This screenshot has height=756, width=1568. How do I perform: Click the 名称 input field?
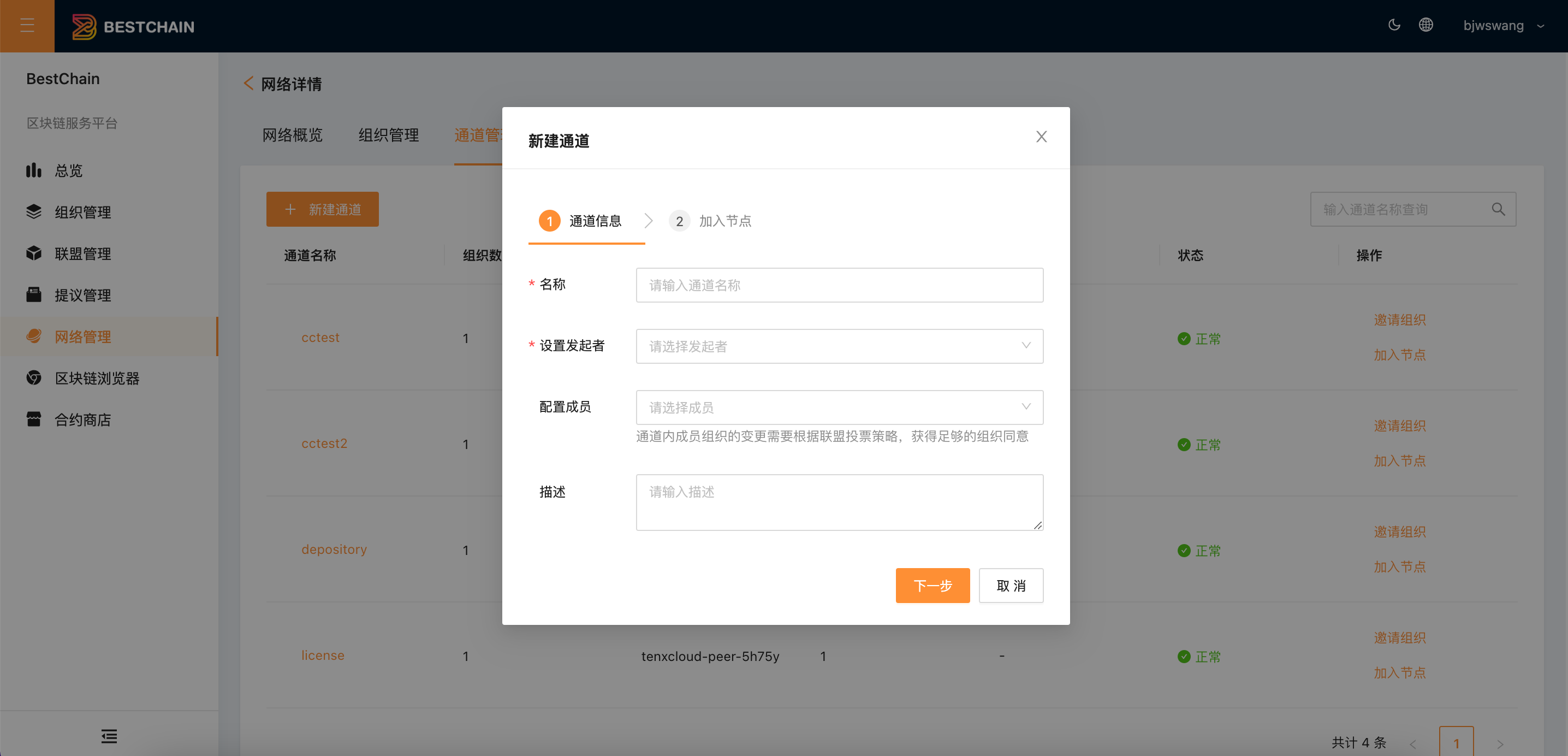pyautogui.click(x=839, y=285)
